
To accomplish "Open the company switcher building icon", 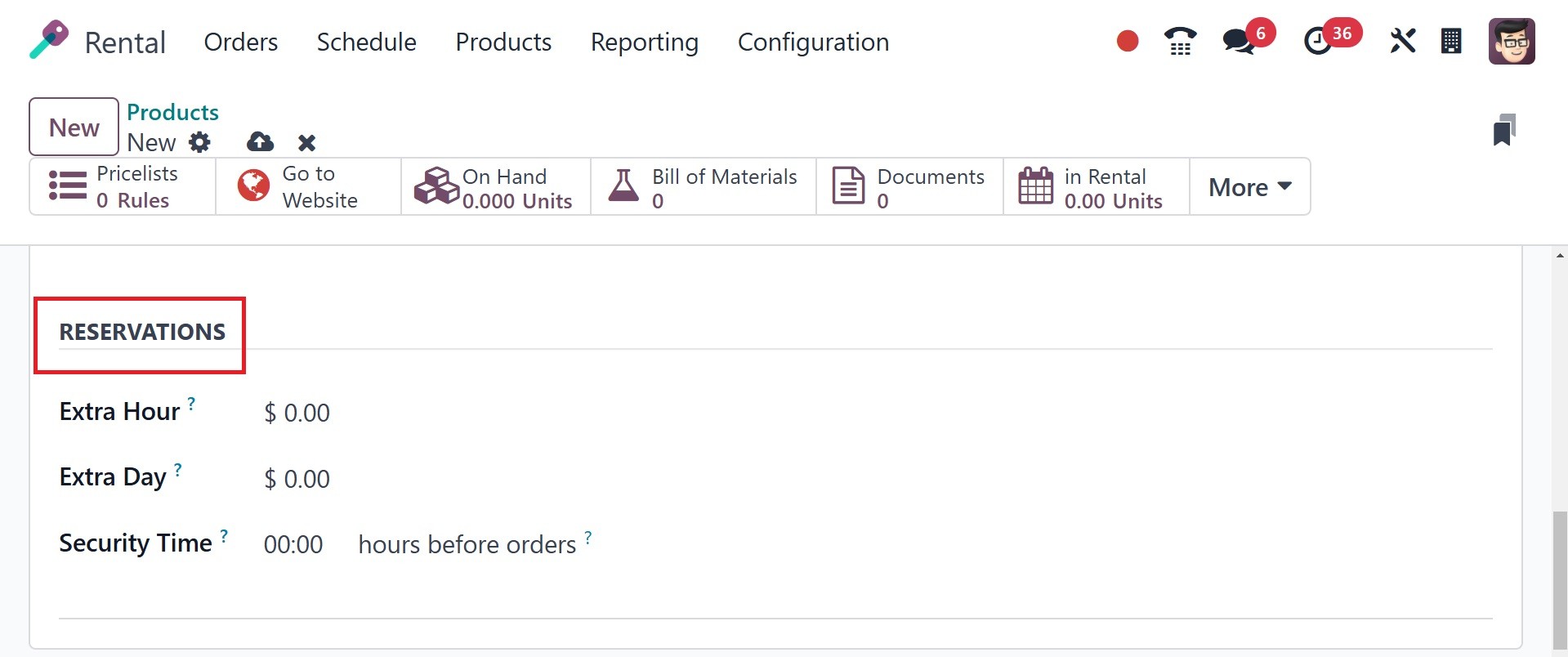I will 1451,41.
